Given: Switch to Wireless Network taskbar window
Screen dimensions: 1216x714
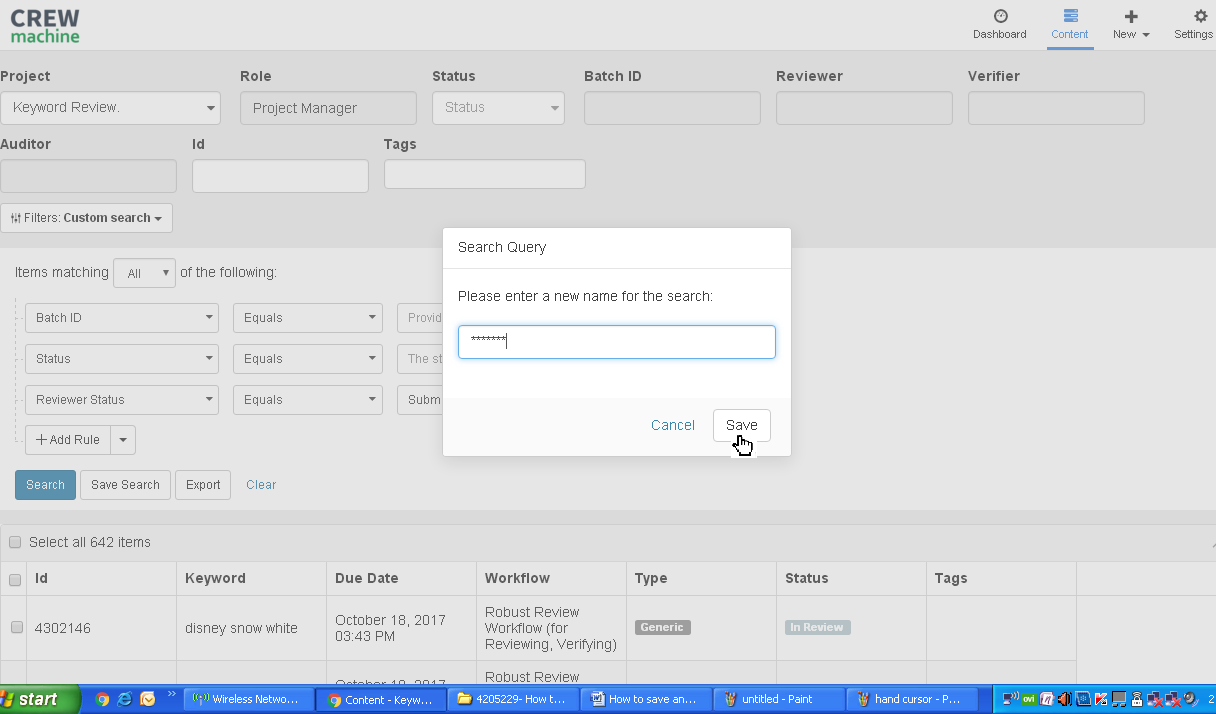Looking at the screenshot, I should (x=250, y=699).
